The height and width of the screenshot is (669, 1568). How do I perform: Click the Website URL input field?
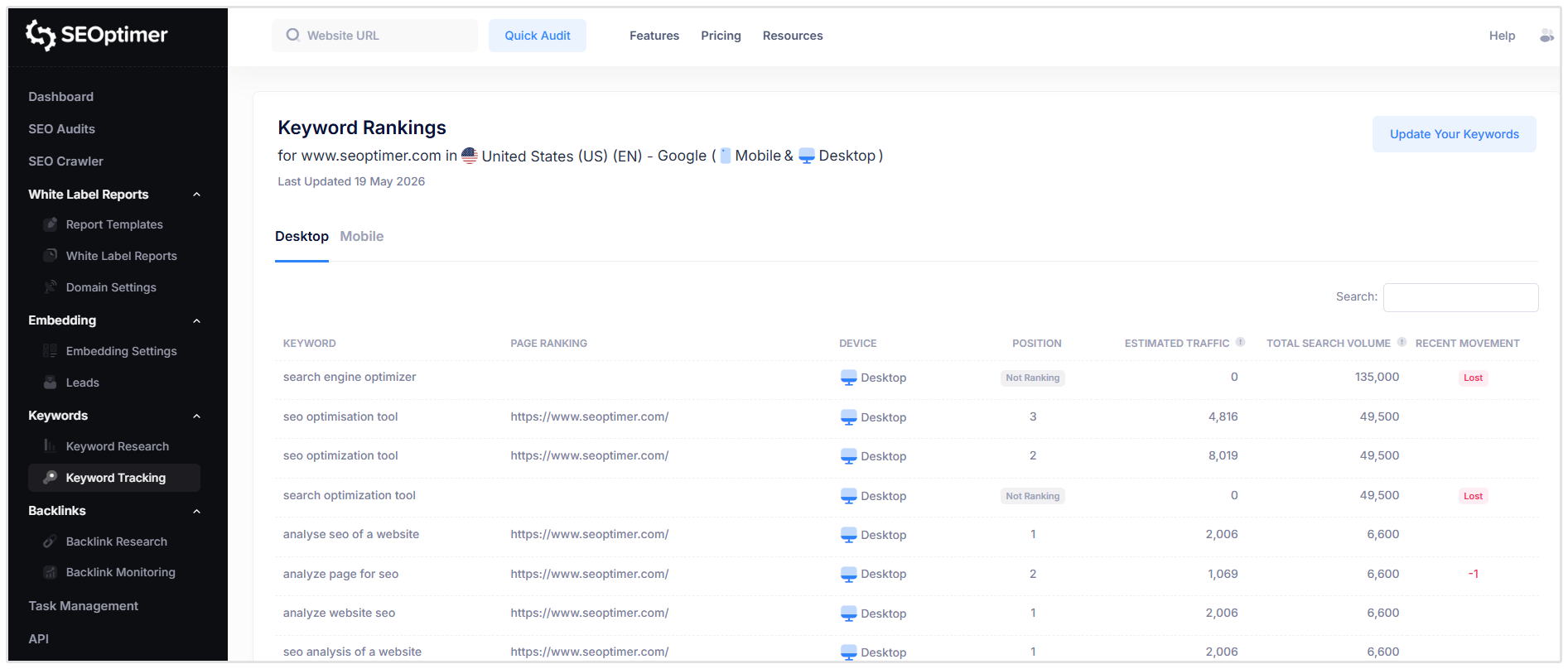click(375, 36)
